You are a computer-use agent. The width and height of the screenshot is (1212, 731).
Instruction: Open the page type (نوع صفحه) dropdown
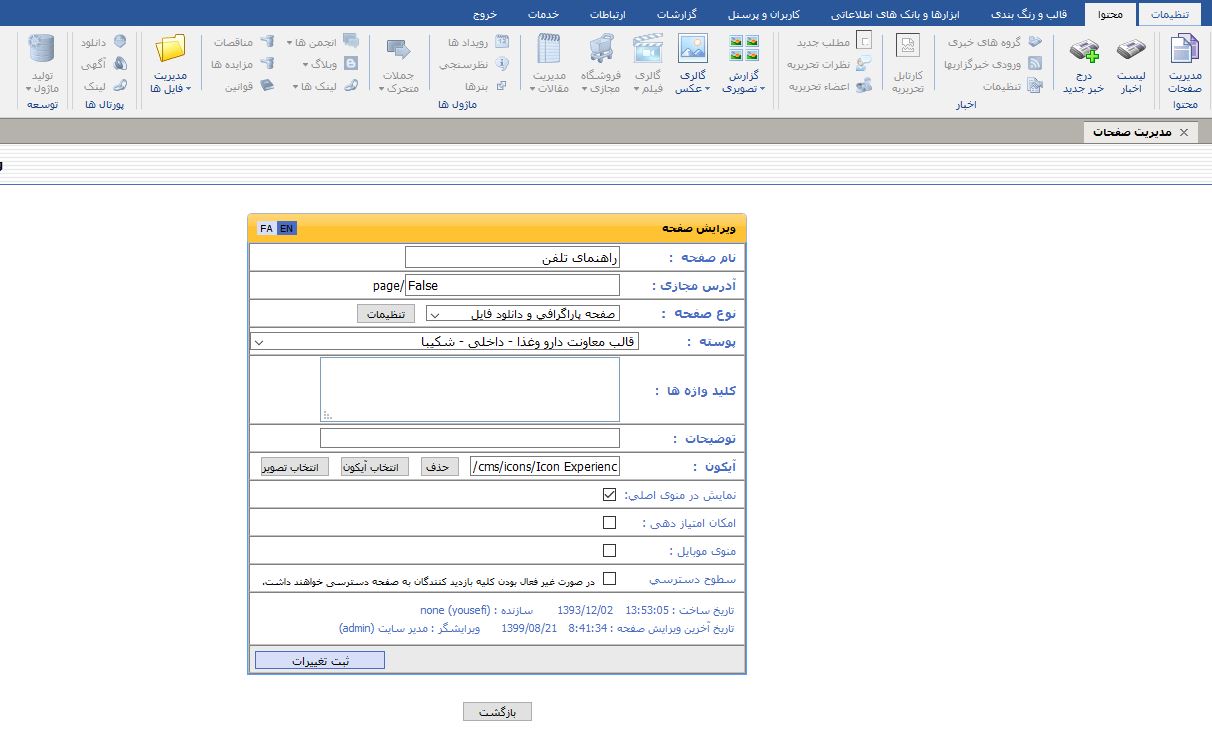[523, 314]
